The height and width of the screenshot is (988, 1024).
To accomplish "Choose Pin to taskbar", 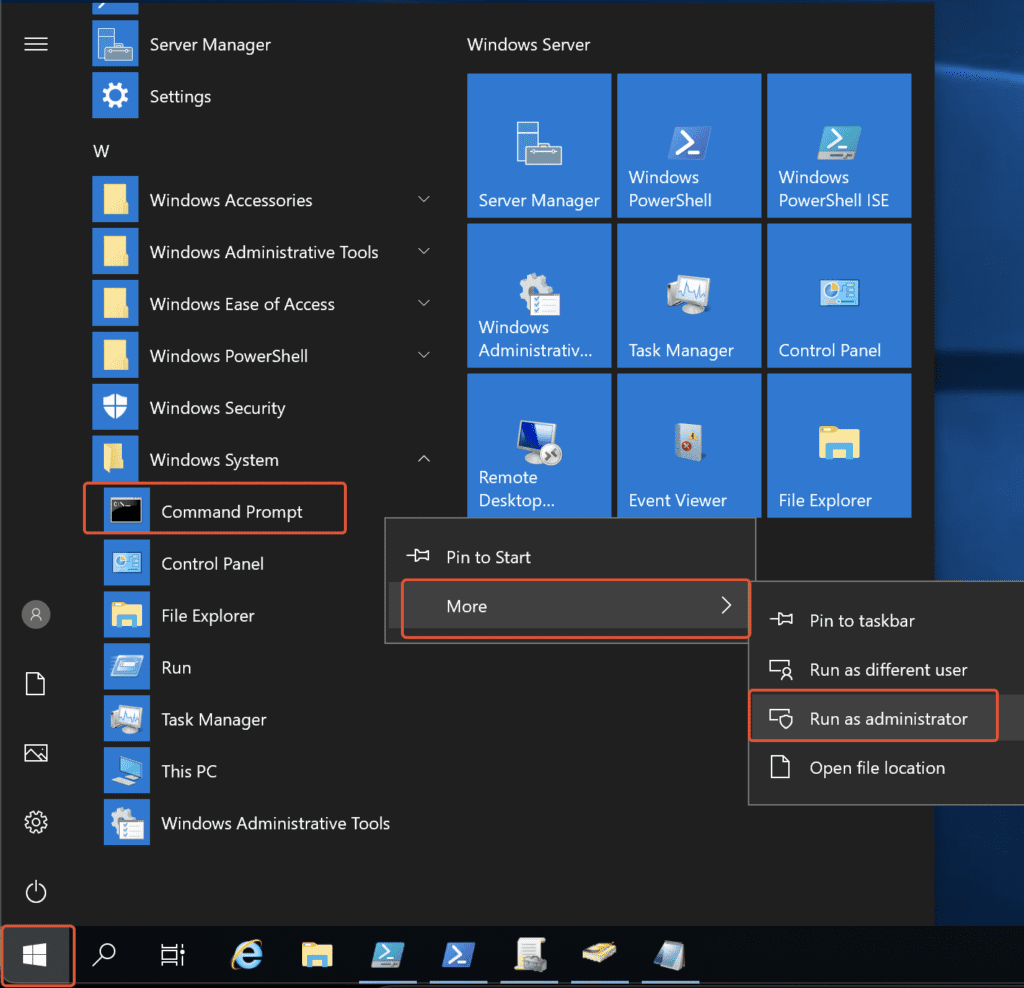I will tap(887, 620).
